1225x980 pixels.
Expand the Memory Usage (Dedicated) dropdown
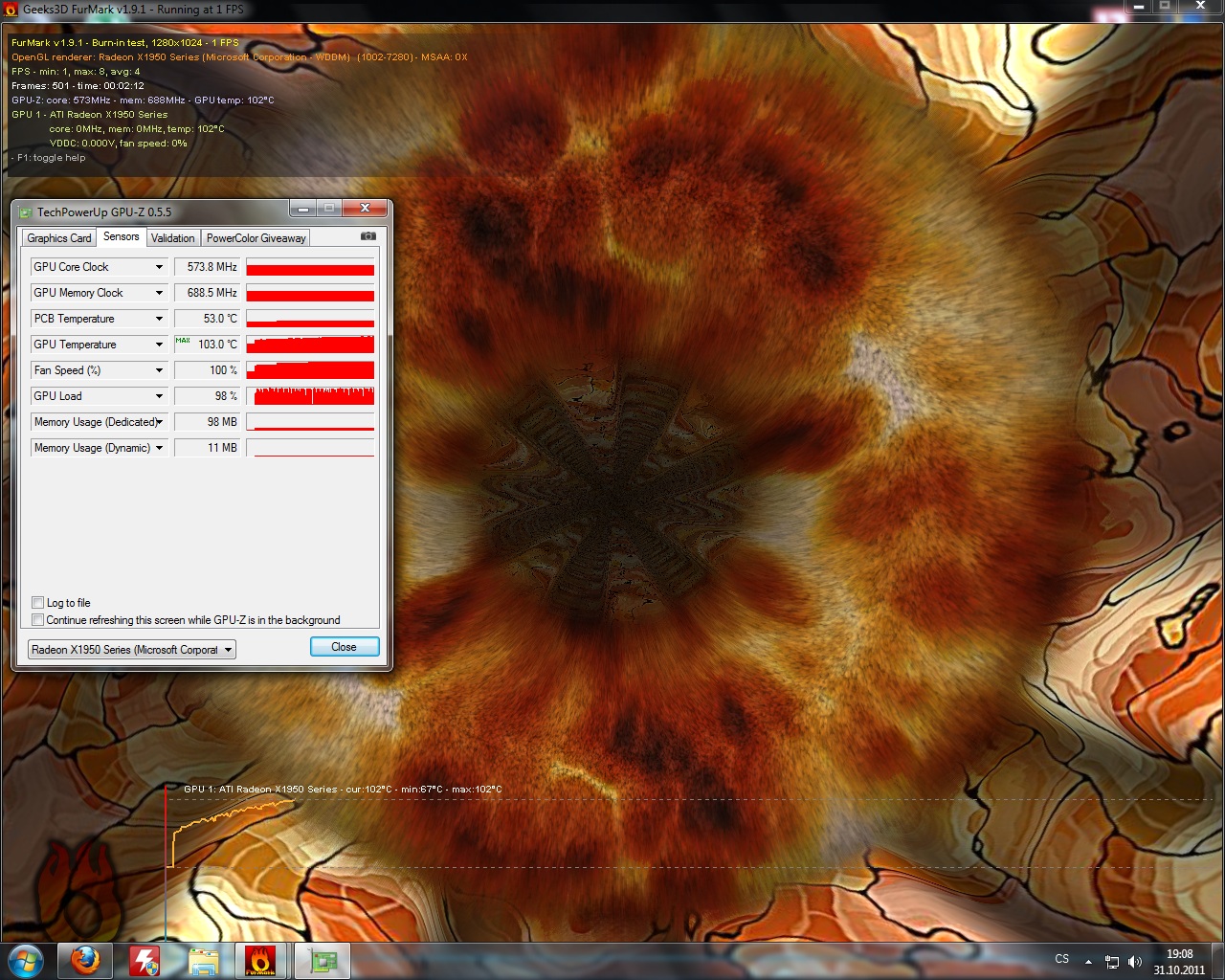[159, 422]
